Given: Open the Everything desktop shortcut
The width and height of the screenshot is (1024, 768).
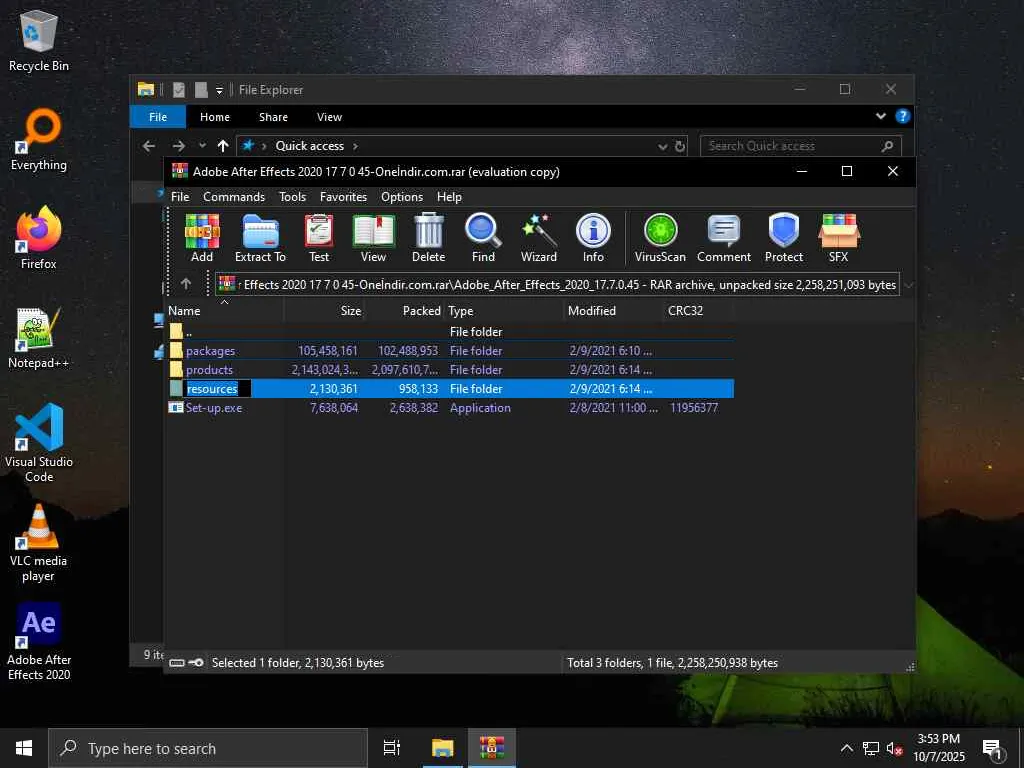Looking at the screenshot, I should pos(39,140).
